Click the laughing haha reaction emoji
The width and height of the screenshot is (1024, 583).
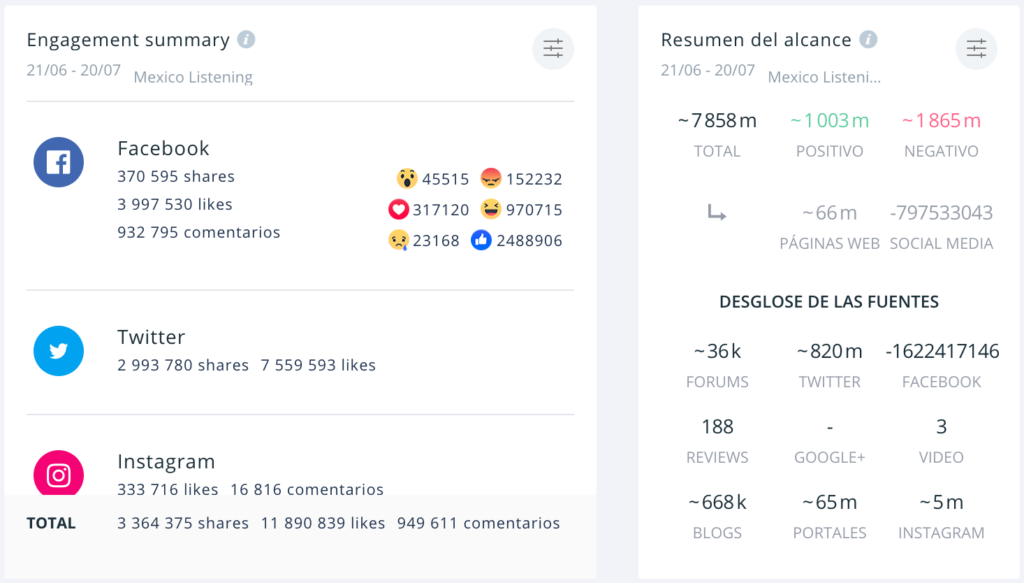491,210
